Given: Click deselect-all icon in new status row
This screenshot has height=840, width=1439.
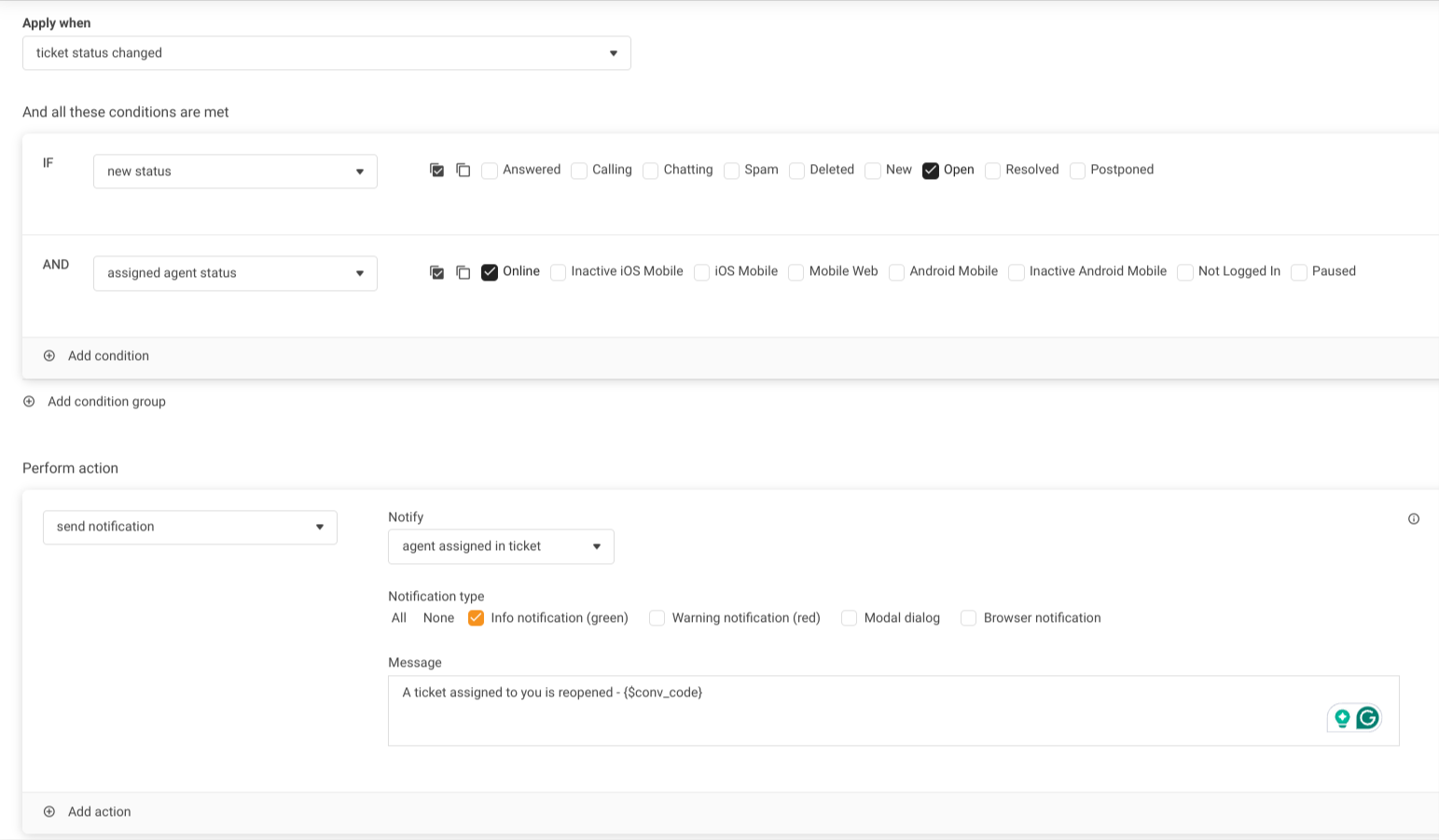Looking at the screenshot, I should pos(463,170).
